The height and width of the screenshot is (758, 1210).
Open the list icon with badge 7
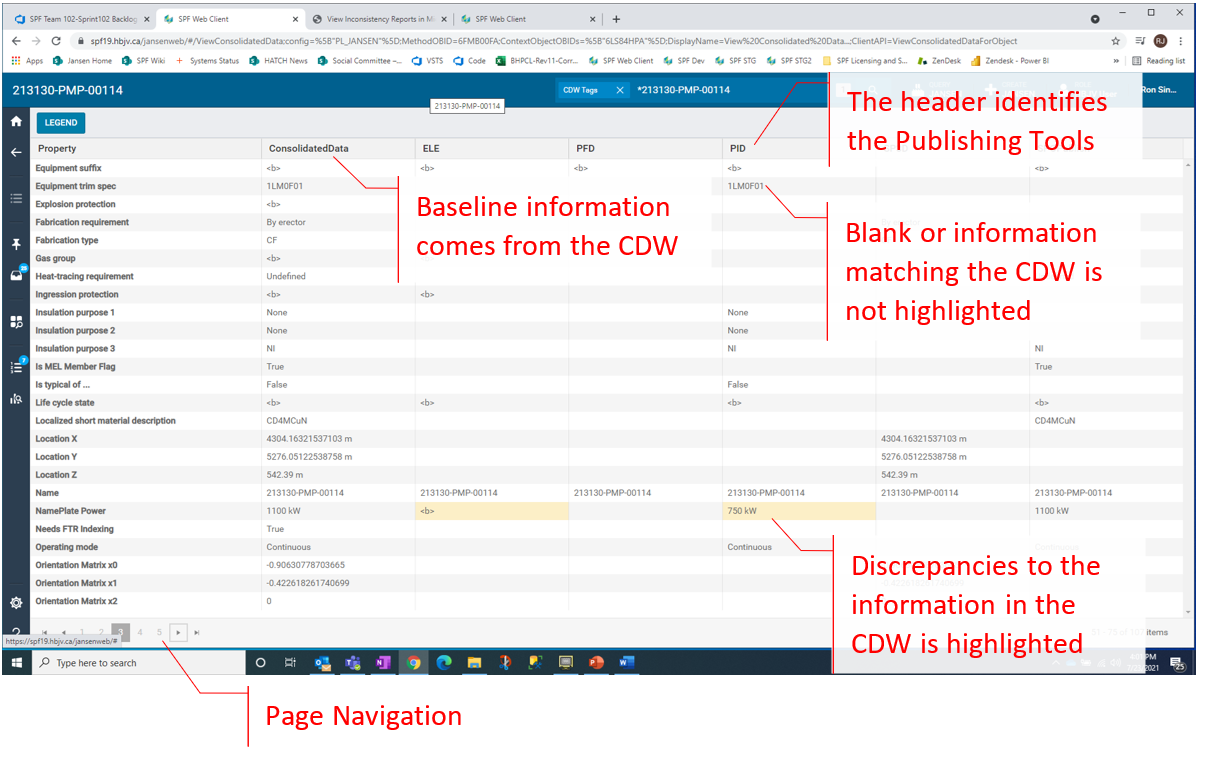tap(16, 366)
